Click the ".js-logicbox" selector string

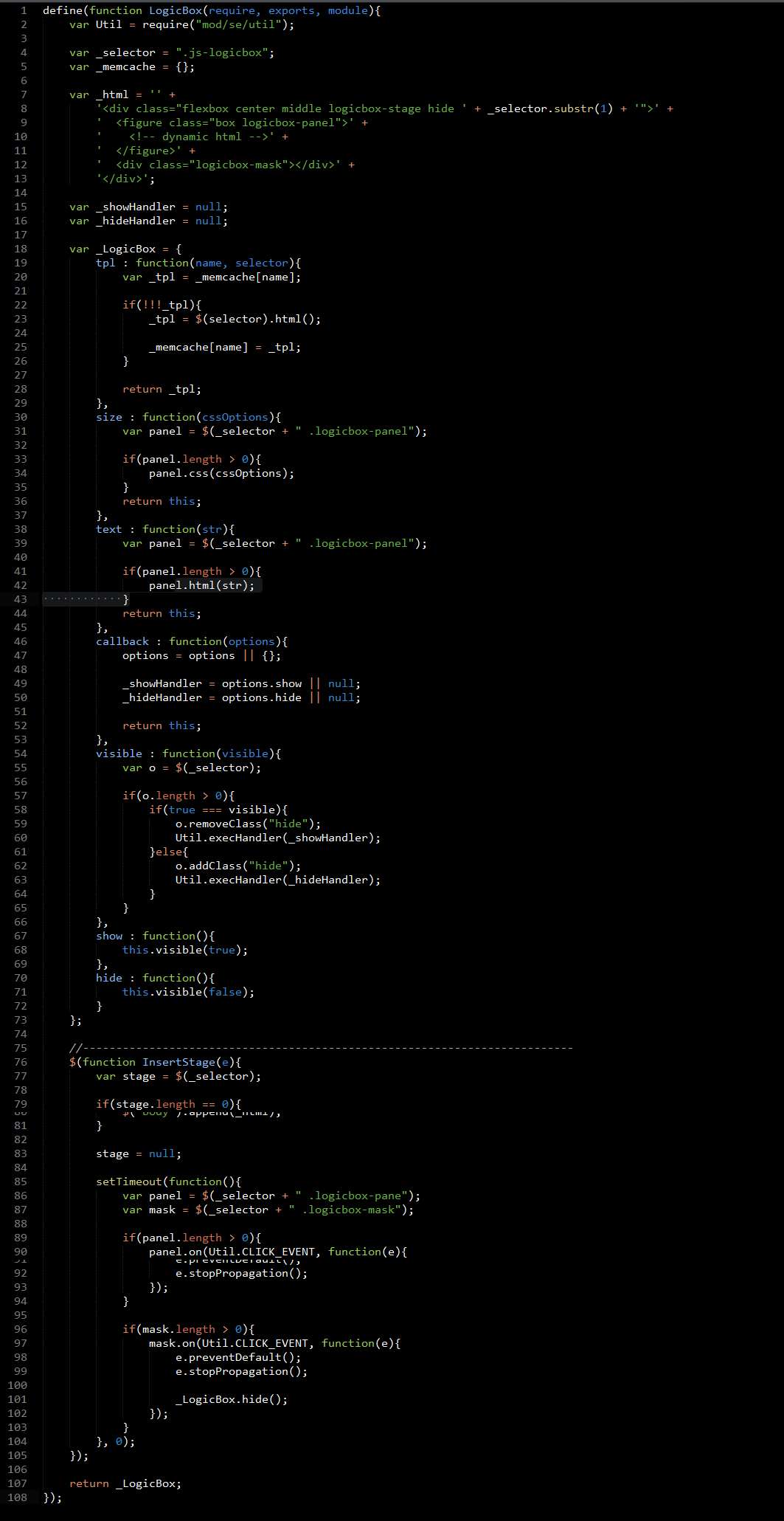[221, 52]
